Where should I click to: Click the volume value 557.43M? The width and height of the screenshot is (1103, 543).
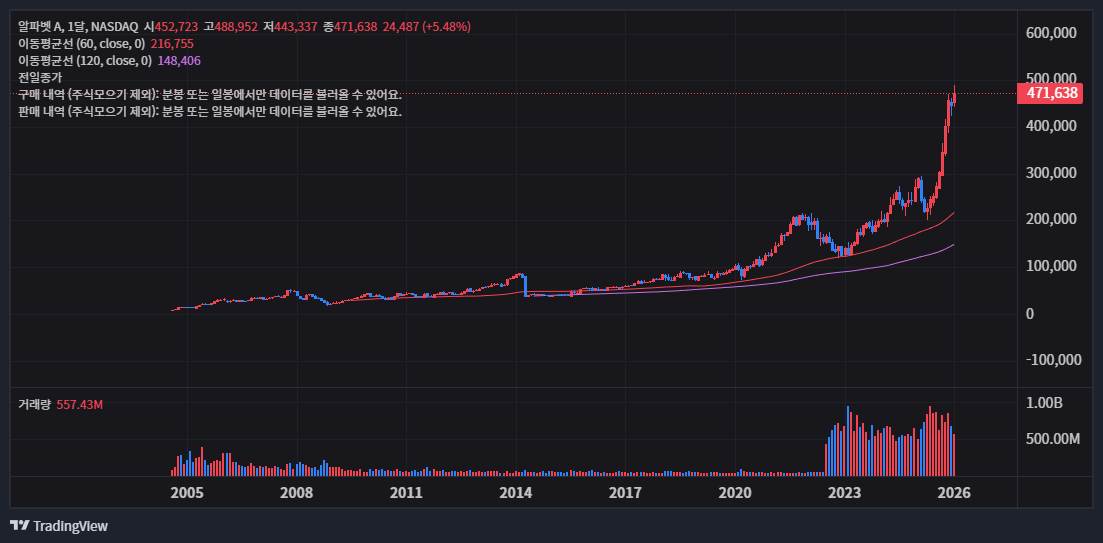coord(79,404)
